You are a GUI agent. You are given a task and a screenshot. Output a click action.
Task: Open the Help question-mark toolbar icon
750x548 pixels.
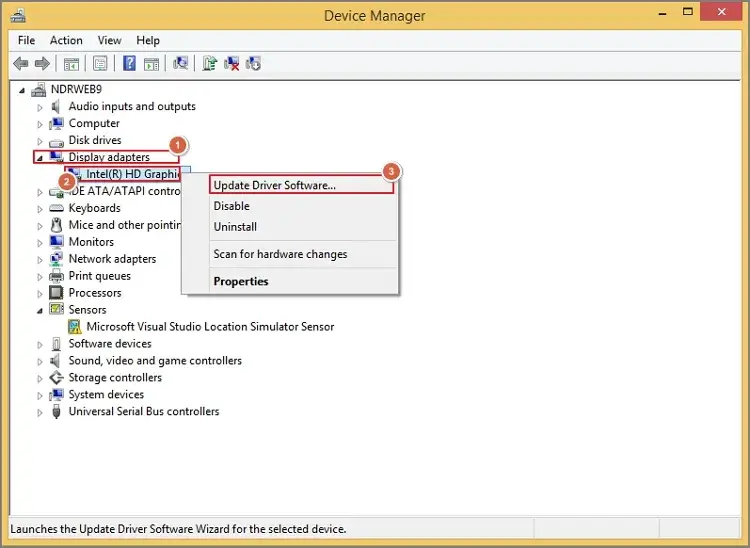(x=129, y=63)
